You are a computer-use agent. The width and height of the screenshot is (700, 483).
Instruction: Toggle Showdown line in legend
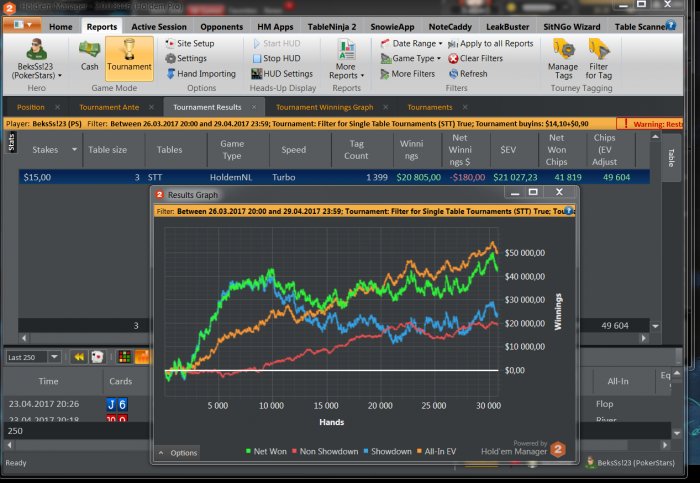(x=387, y=451)
